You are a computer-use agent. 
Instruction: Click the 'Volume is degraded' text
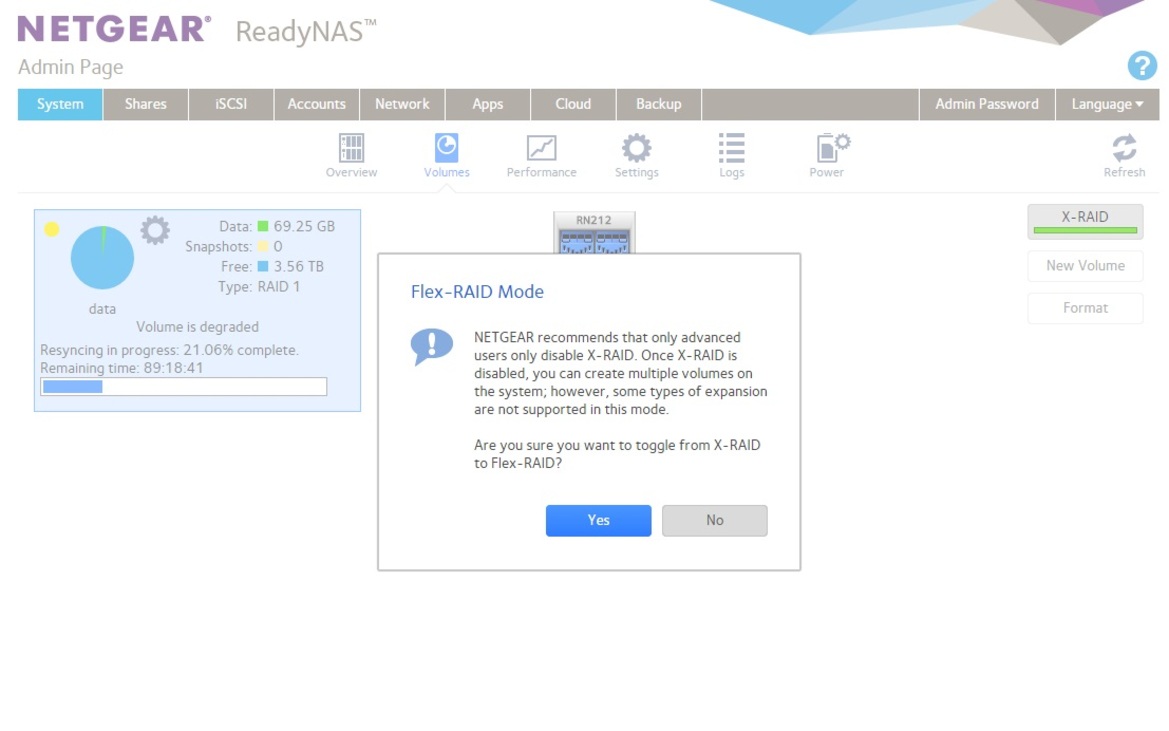198,326
